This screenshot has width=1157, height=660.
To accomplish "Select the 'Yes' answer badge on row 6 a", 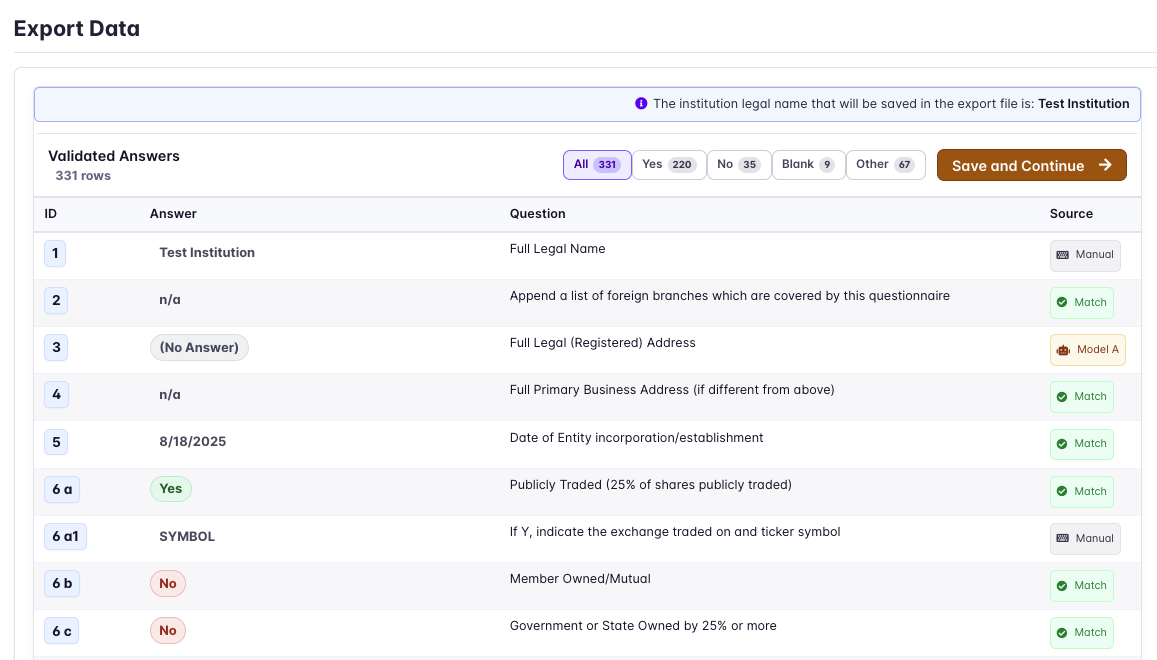I will (x=170, y=489).
